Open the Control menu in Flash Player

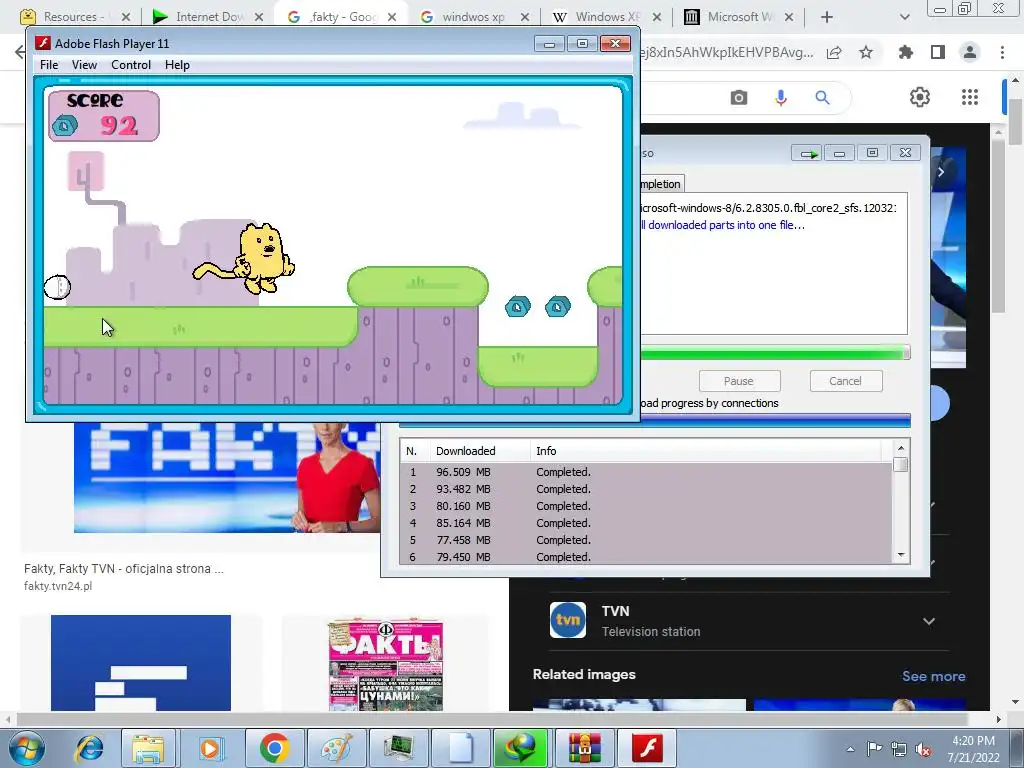coord(131,65)
